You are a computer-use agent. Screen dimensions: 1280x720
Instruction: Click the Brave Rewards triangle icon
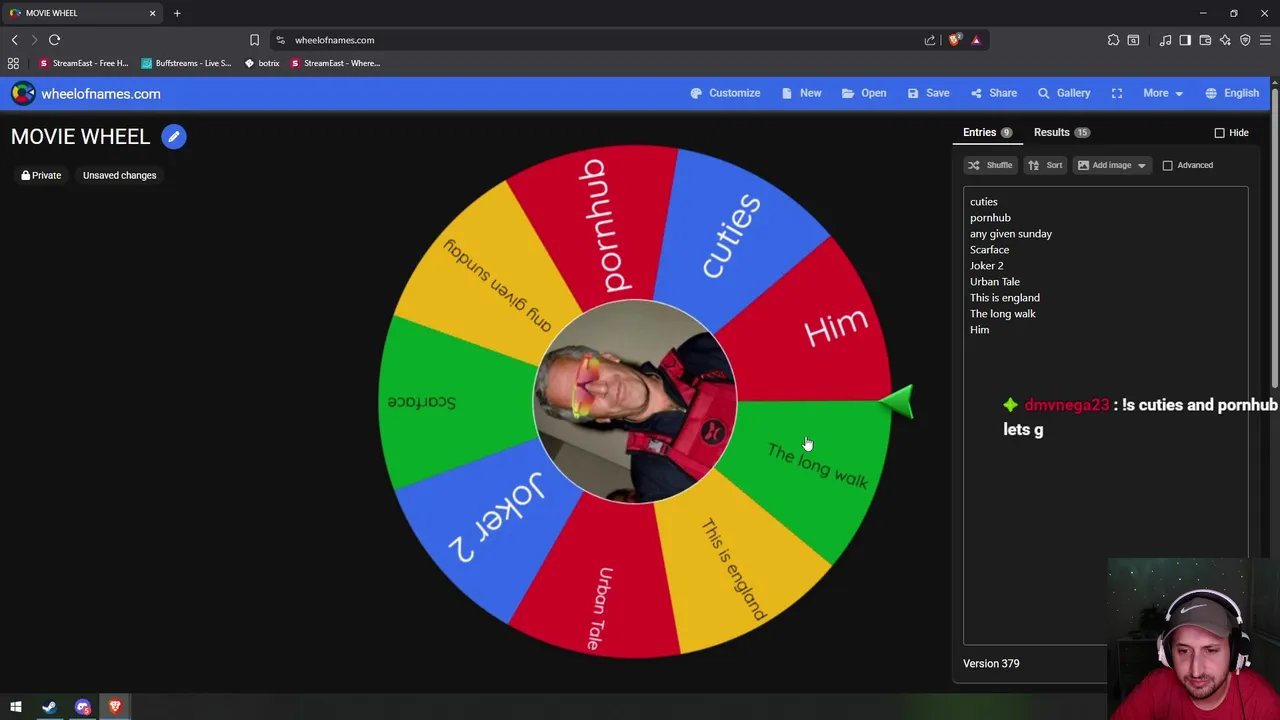point(976,40)
